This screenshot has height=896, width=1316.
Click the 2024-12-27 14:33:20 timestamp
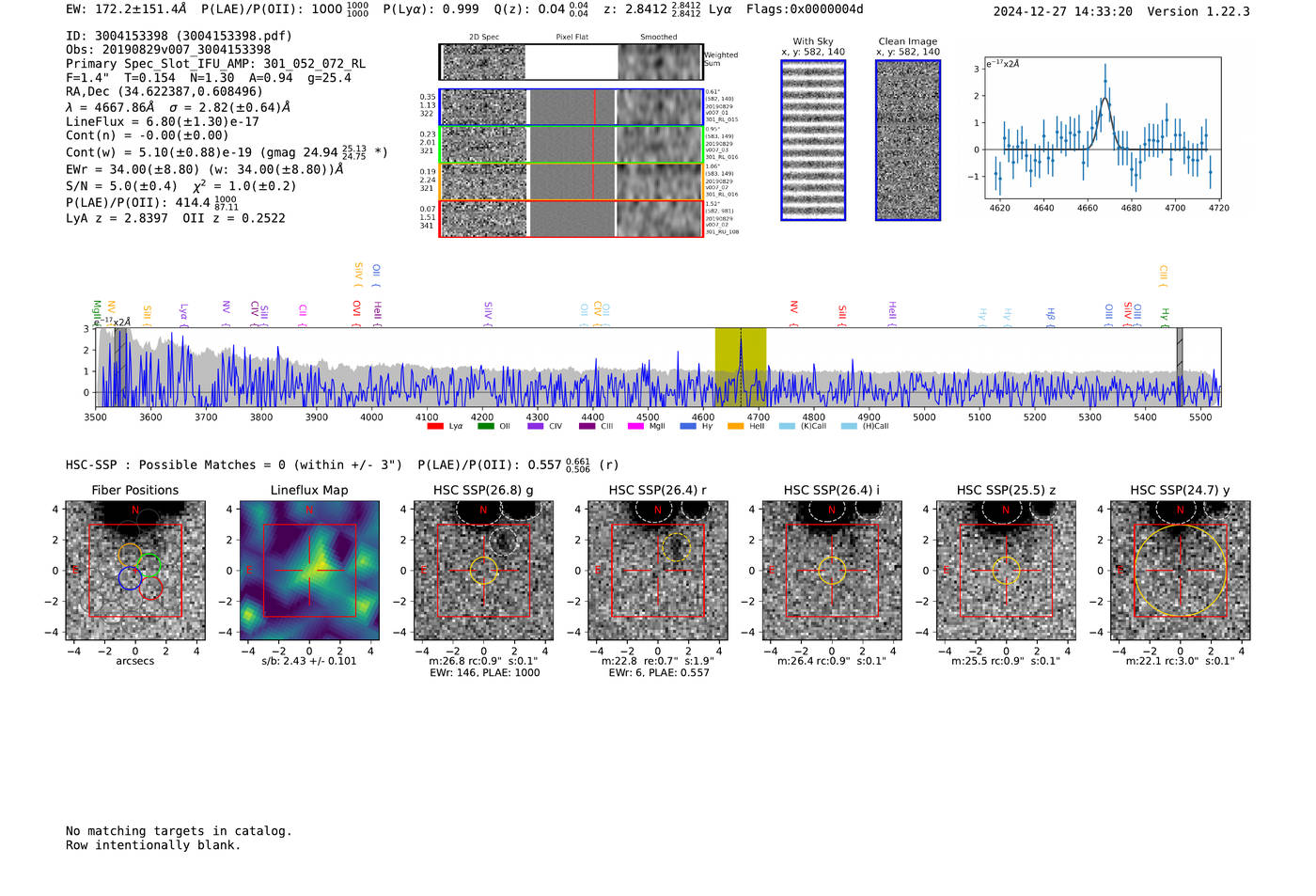[1062, 11]
